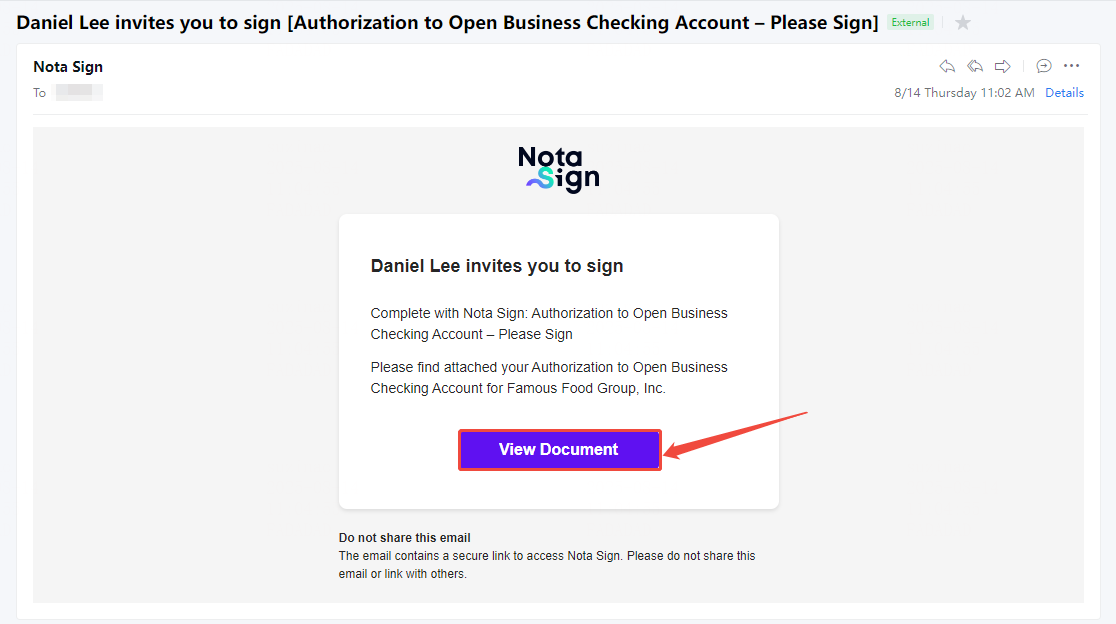
Task: Click the blurred recipient address
Action: coord(79,92)
